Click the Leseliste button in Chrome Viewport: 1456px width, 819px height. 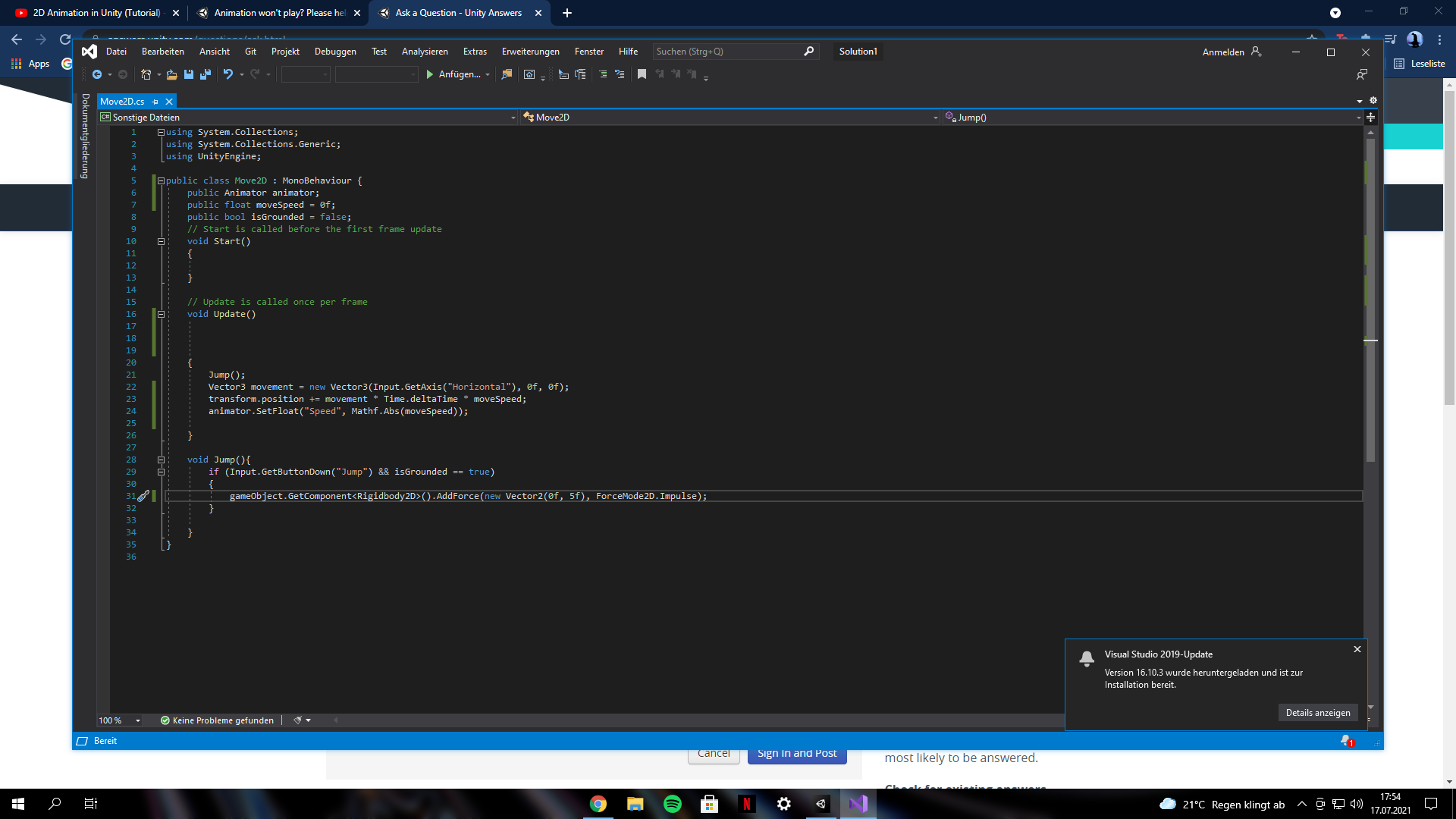[x=1420, y=64]
